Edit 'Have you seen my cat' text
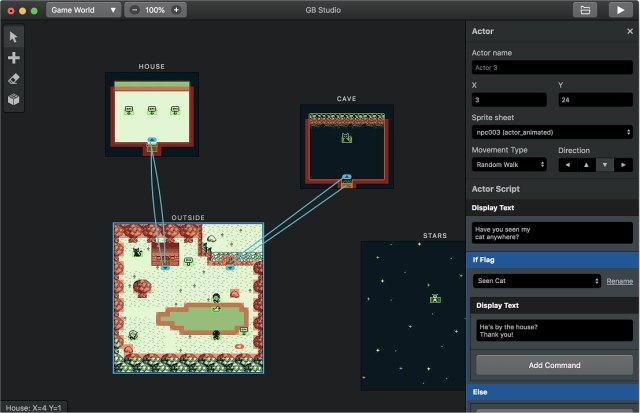The width and height of the screenshot is (640, 413). 552,233
